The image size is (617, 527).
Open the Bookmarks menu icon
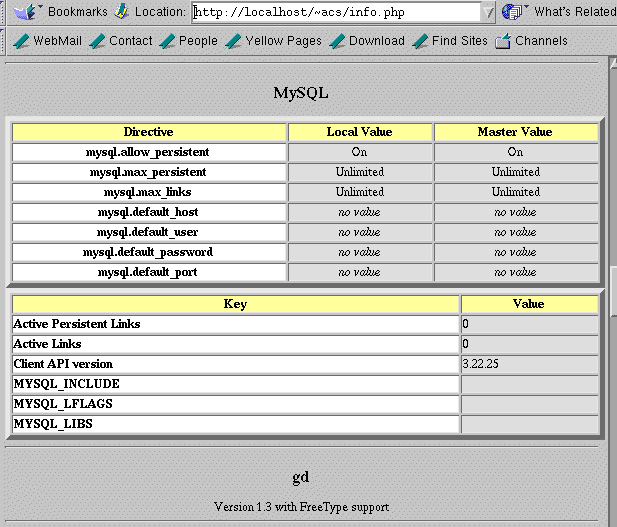click(x=25, y=12)
